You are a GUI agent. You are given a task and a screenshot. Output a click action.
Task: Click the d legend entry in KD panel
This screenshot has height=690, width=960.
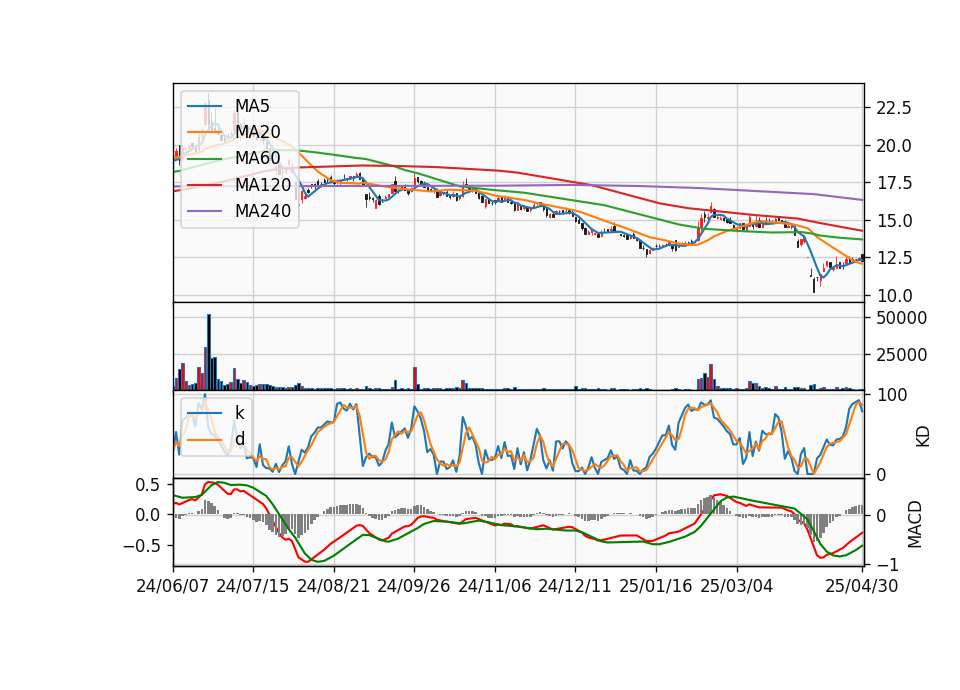(240, 439)
